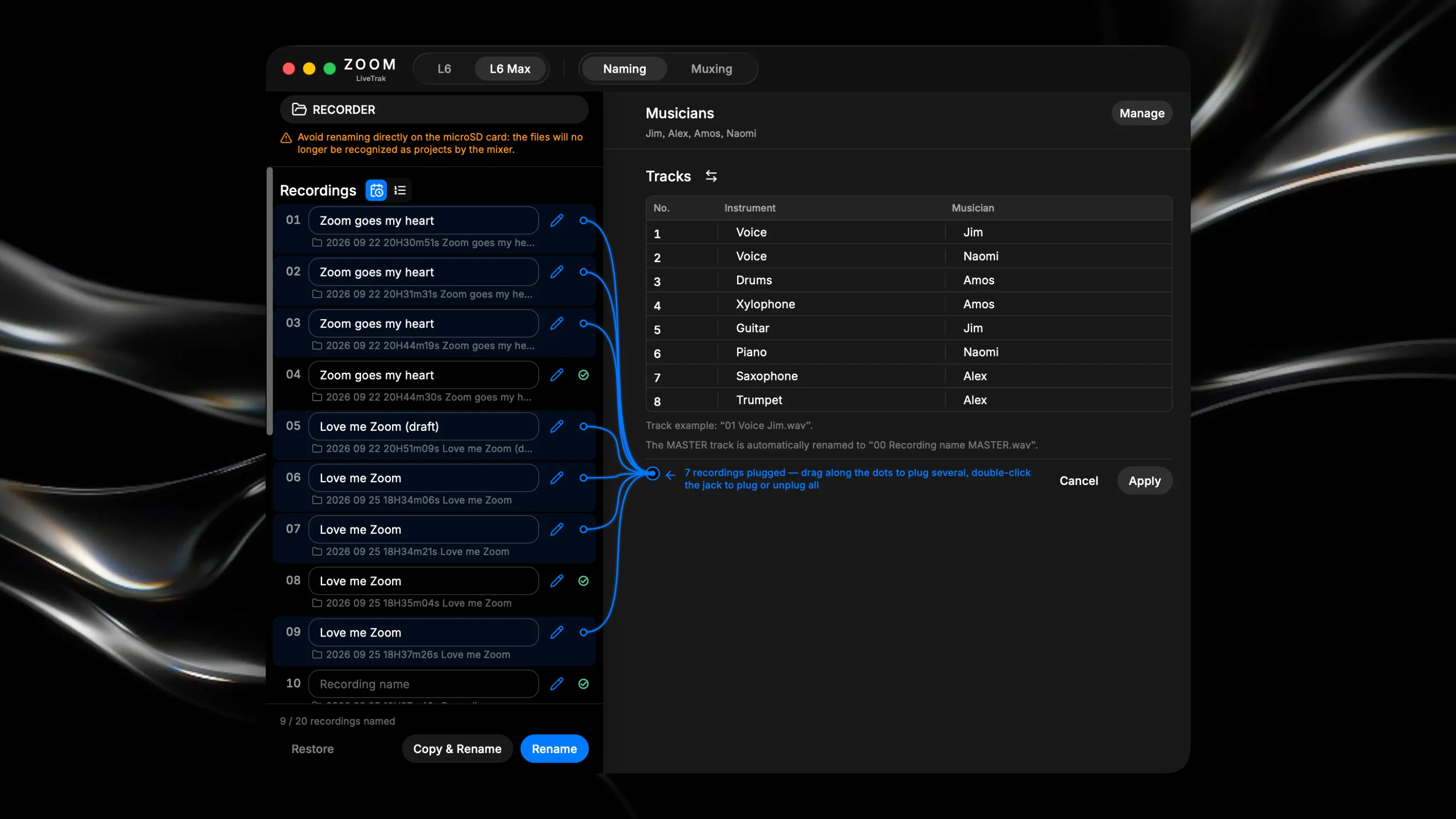The width and height of the screenshot is (1456, 819).
Task: Click the pencil icon for recording 05
Action: [557, 426]
